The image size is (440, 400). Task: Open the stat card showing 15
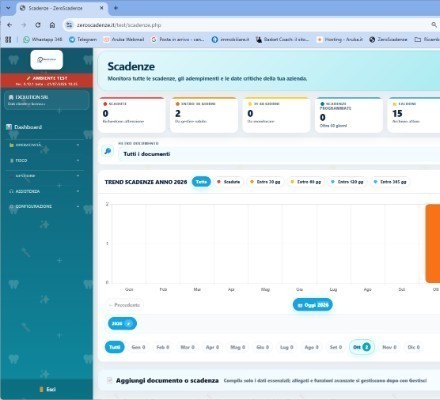click(414, 115)
